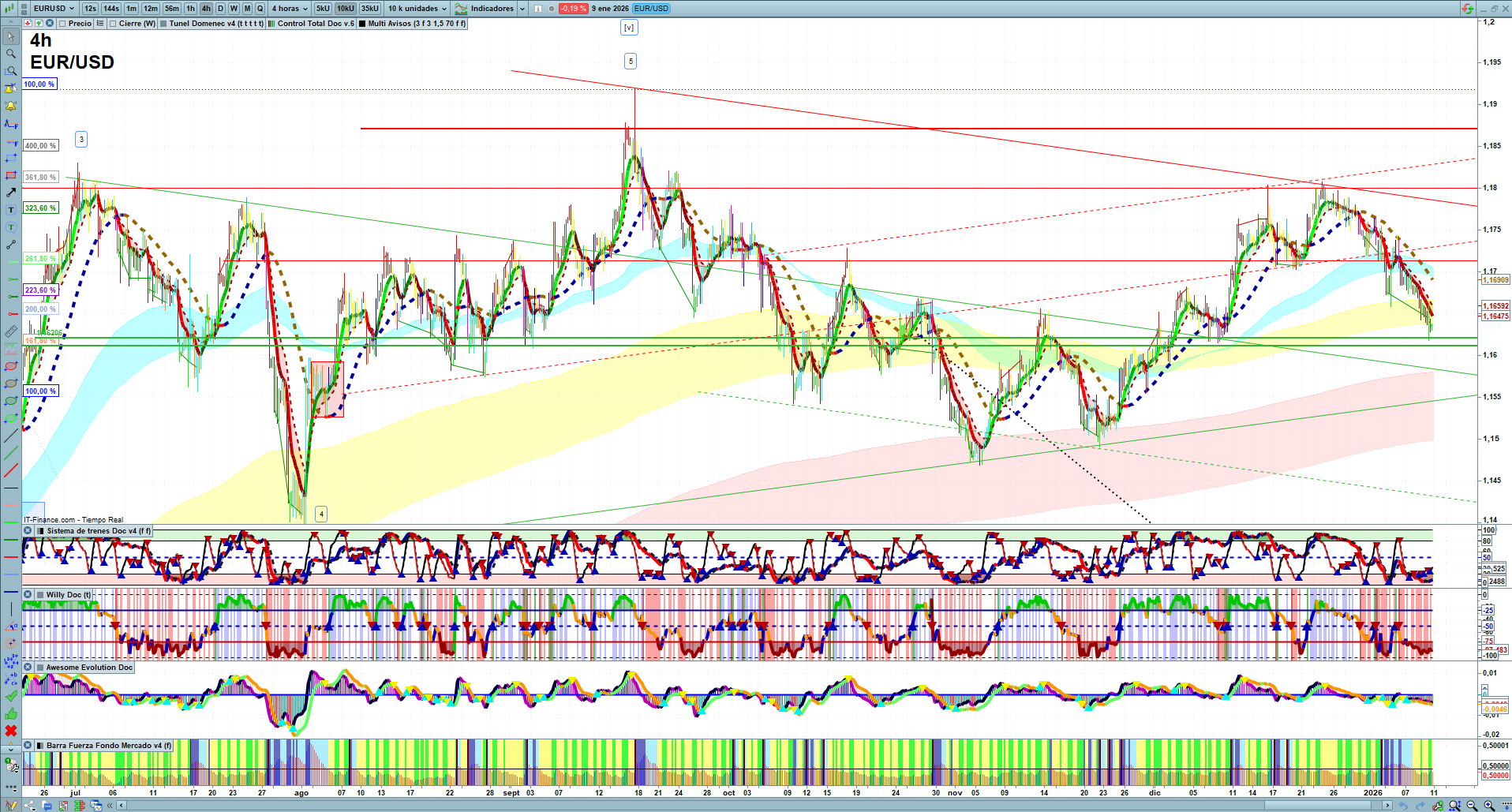Select the magnifier zoom tool

pos(11,54)
